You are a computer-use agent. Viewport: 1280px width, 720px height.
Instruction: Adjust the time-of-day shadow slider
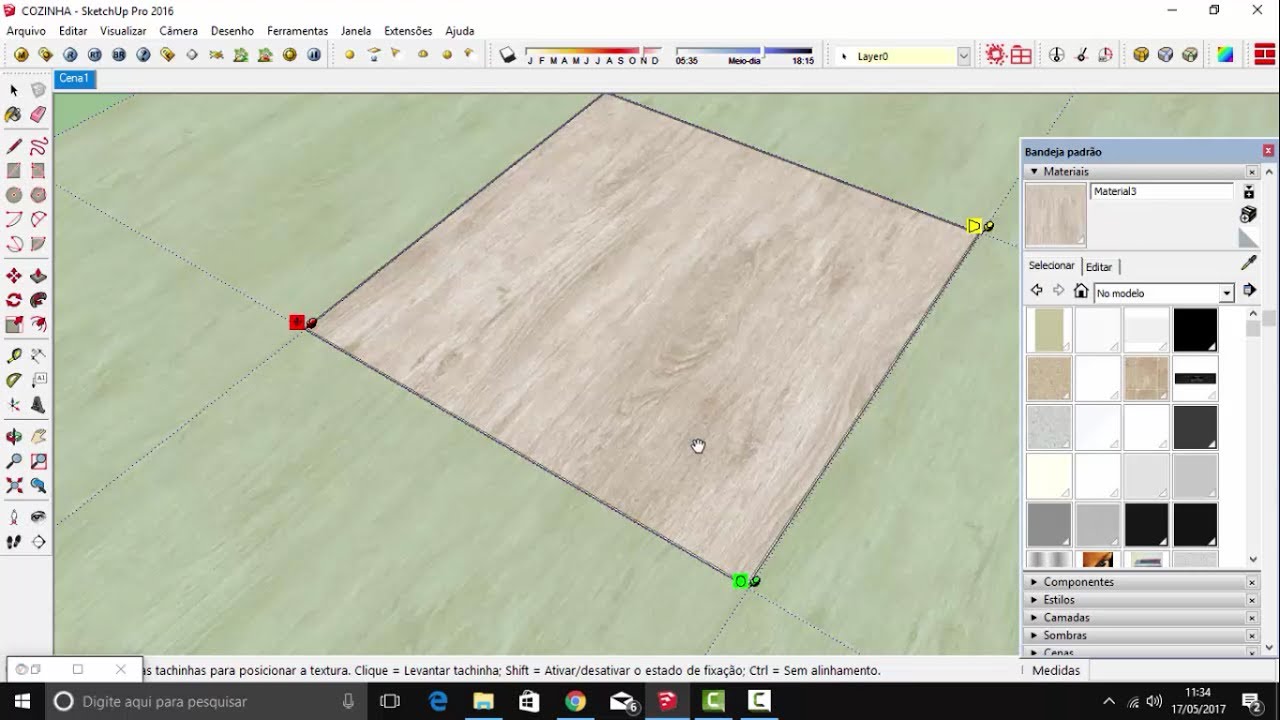744,51
